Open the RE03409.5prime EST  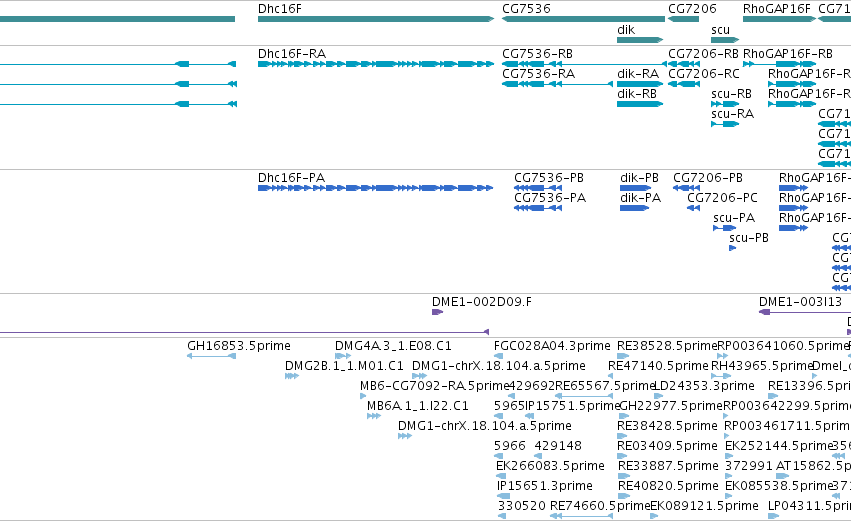point(623,456)
